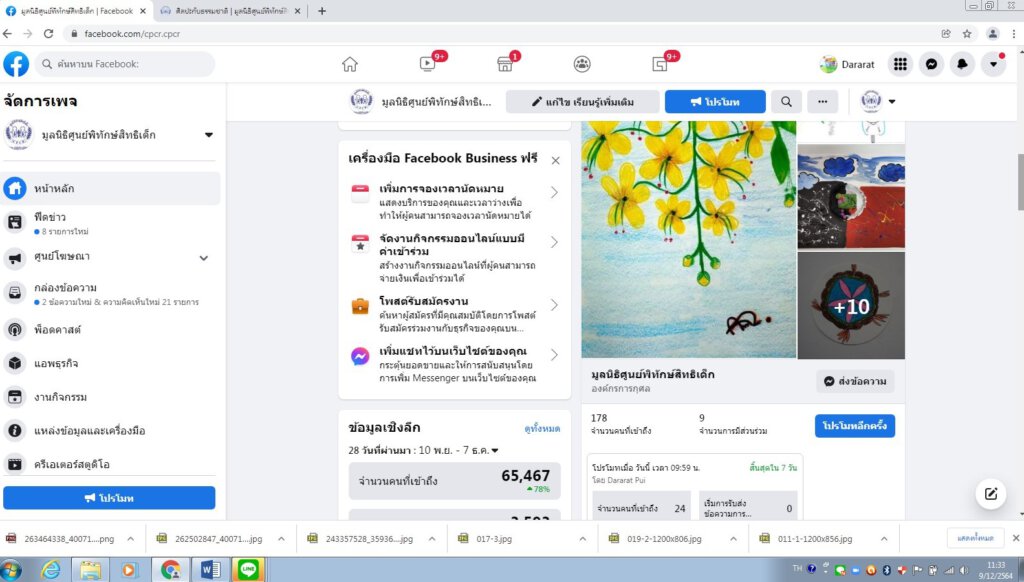Image resolution: width=1024 pixels, height=582 pixels.
Task: Open the Facebook apps grid menu
Action: click(x=900, y=63)
